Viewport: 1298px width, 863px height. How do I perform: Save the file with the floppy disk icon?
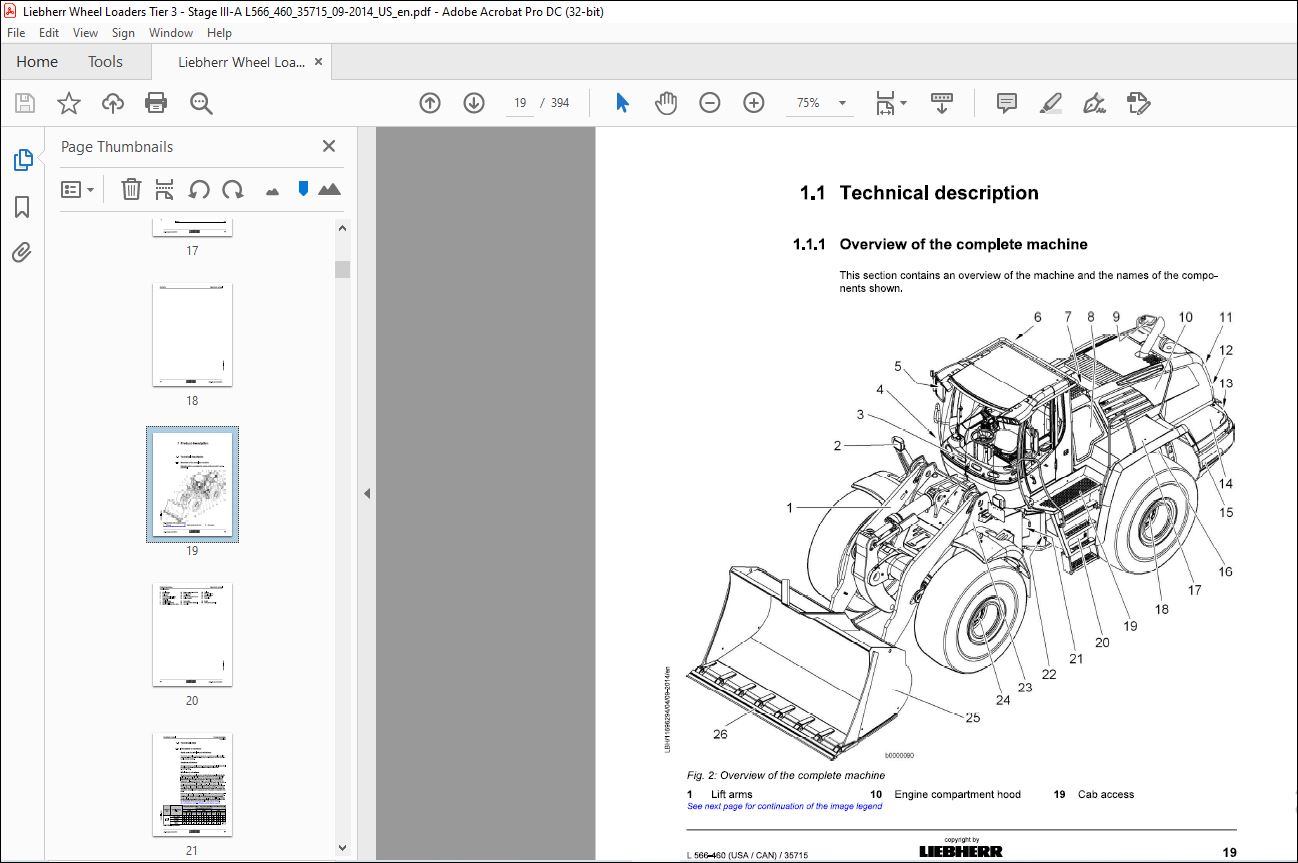(25, 103)
